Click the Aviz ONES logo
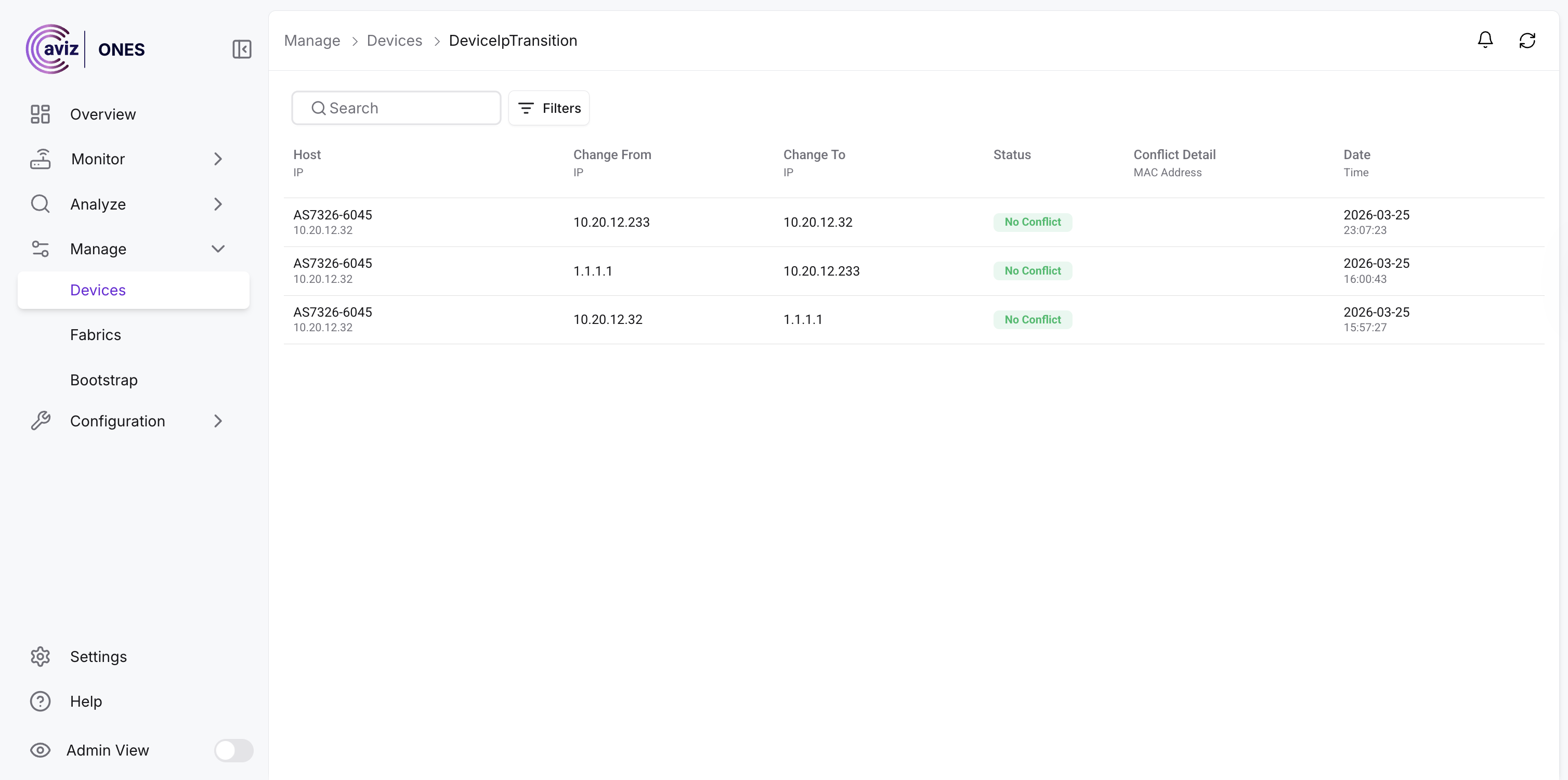1568x780 pixels. coord(85,49)
